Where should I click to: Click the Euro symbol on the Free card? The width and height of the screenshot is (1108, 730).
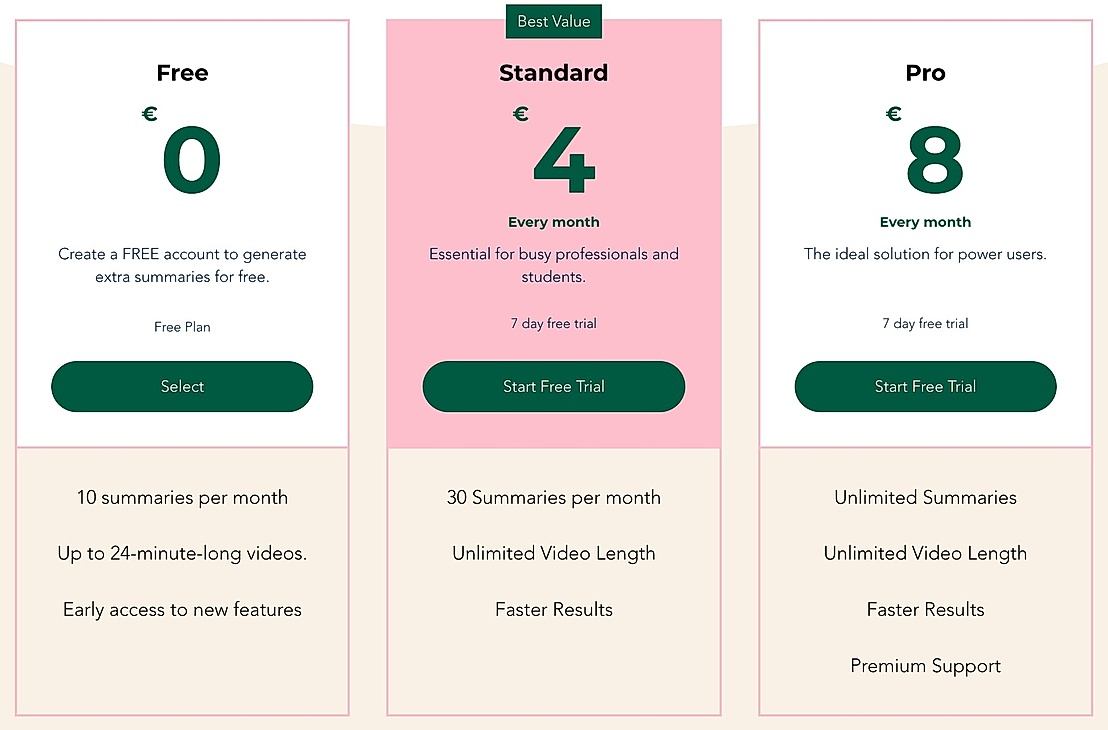coord(149,113)
